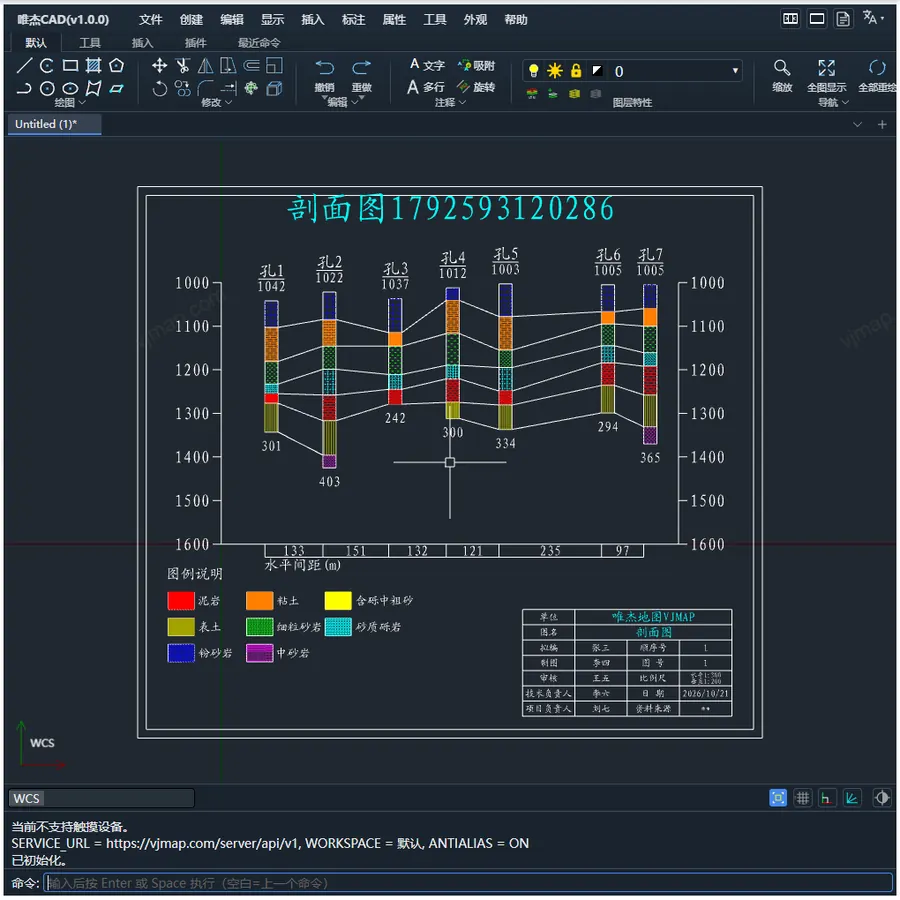The image size is (900, 900).
Task: Expand the 注释 annotation panel
Action: click(x=450, y=103)
